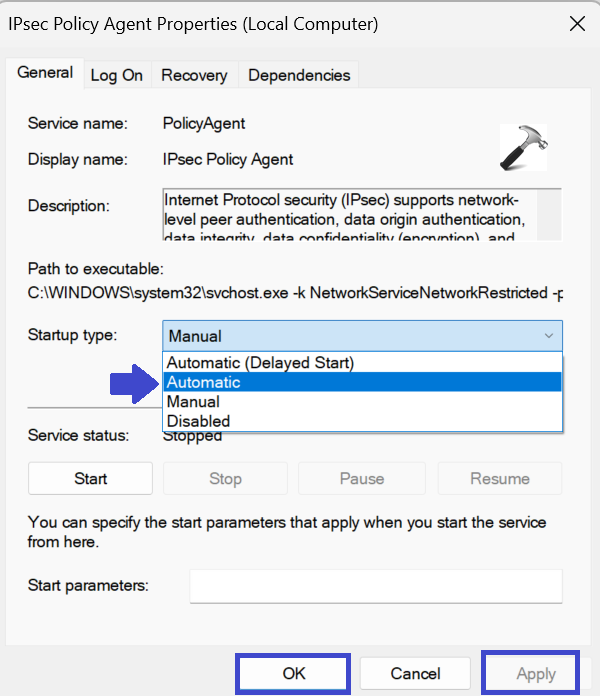Image resolution: width=600 pixels, height=696 pixels.
Task: Click the Pause service button
Action: [x=361, y=479]
